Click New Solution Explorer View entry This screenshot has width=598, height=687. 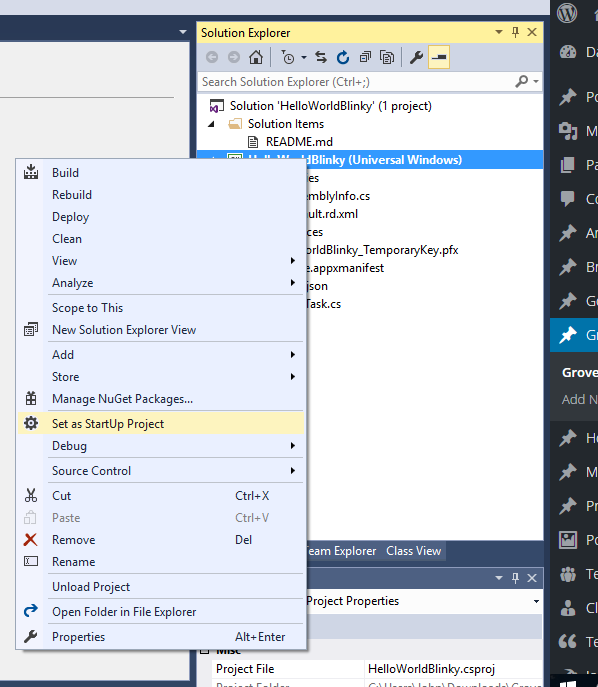[x=160, y=329]
